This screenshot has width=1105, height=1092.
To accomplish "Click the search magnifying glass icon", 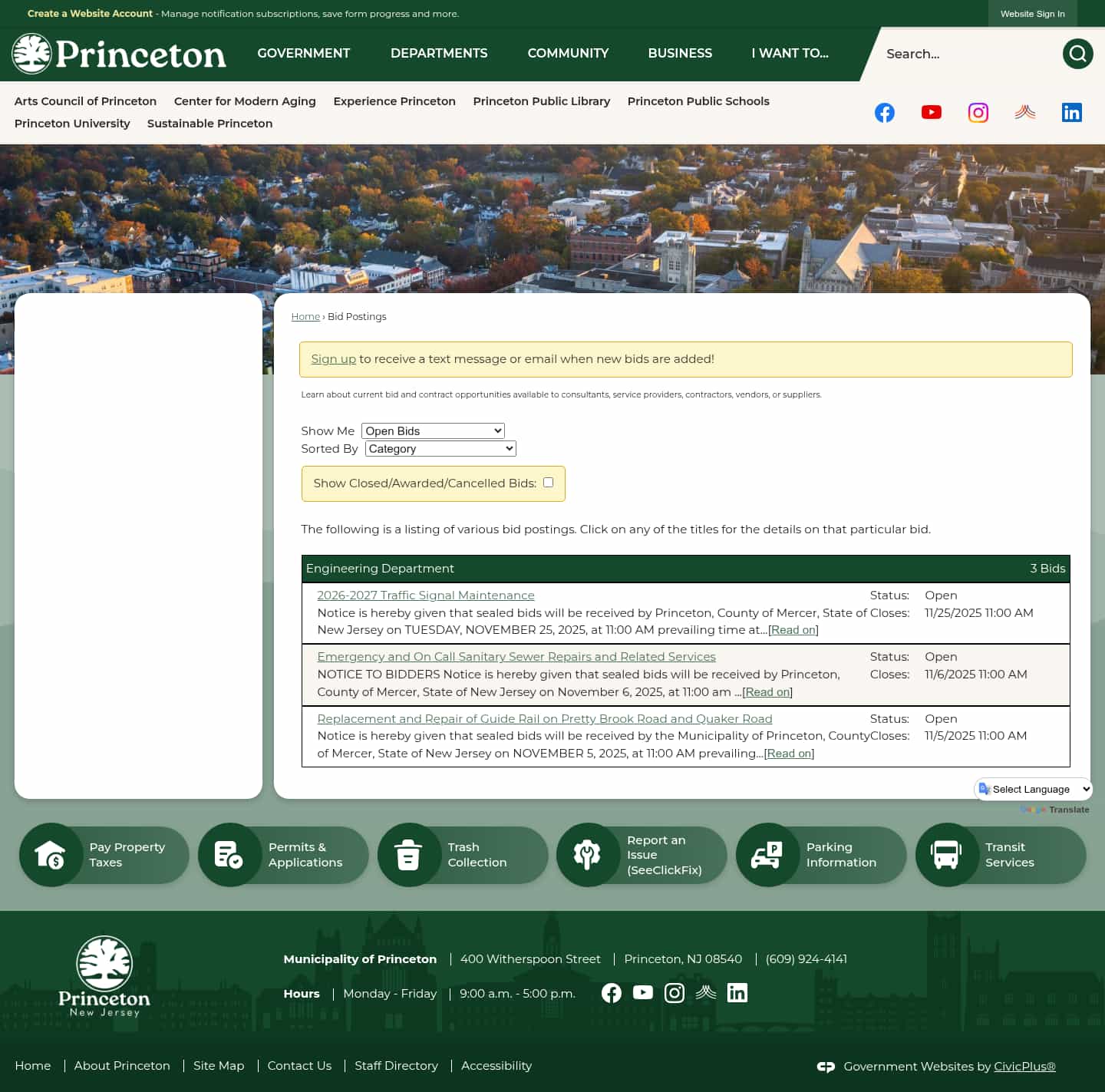I will point(1077,54).
